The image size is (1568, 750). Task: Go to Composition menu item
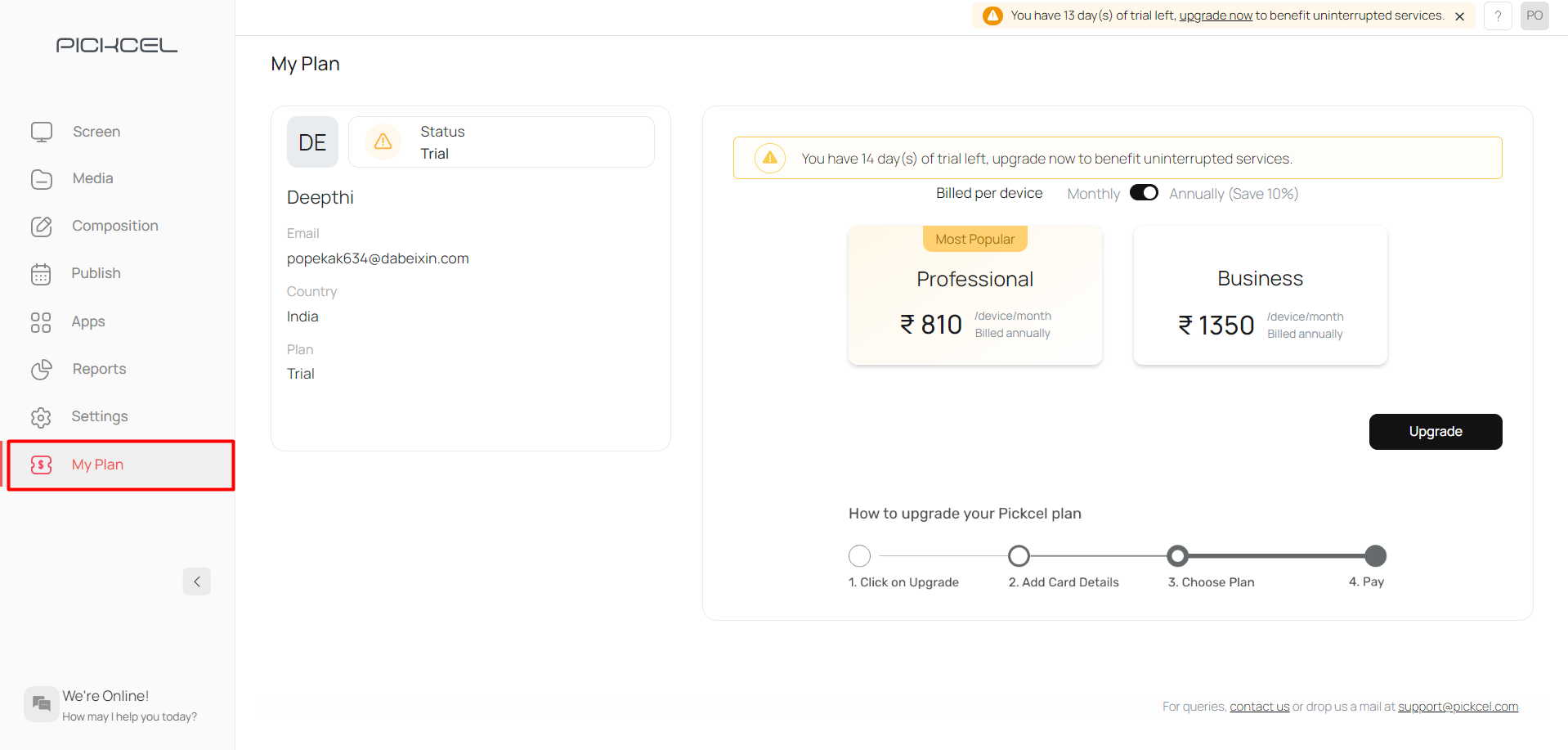pyautogui.click(x=115, y=226)
